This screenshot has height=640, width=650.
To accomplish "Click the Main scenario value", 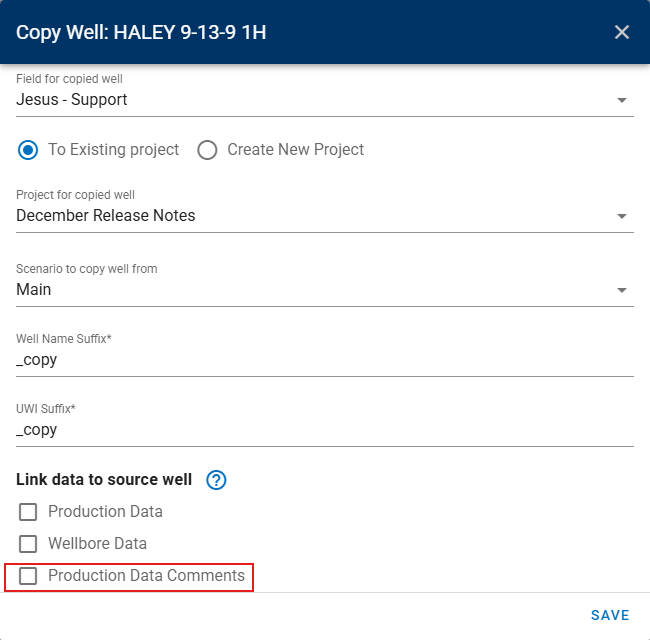I will [34, 290].
